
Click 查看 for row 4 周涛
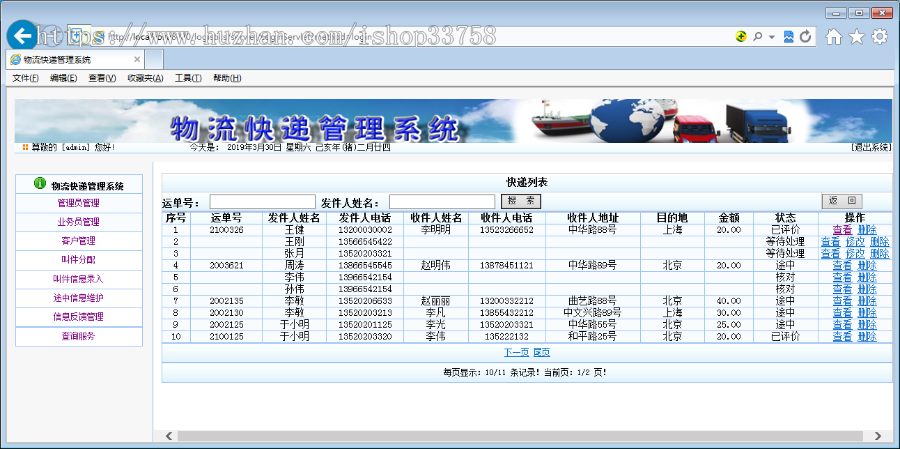click(x=843, y=265)
